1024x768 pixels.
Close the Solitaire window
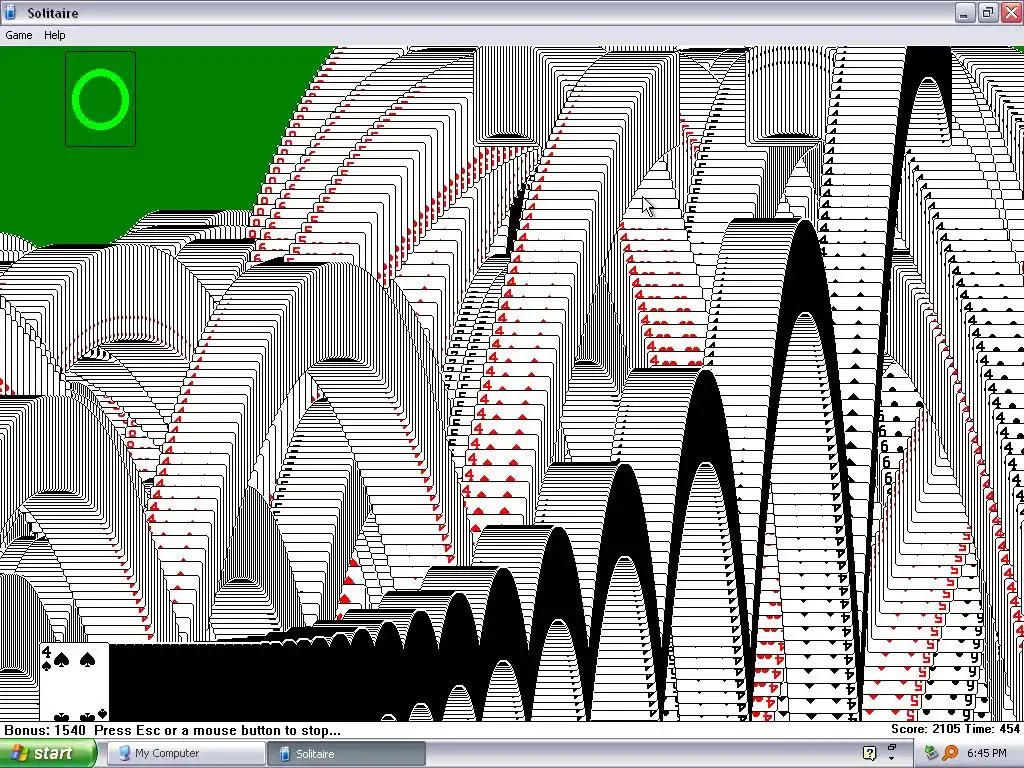[x=1010, y=12]
